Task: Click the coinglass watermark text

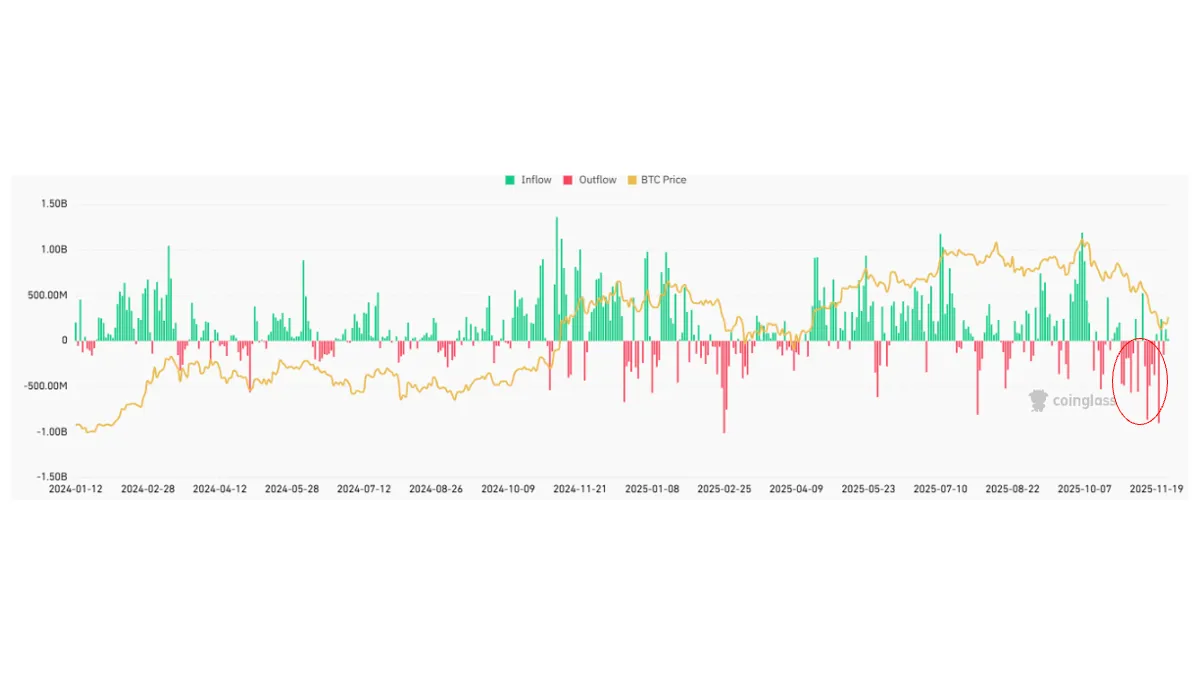Action: pos(1084,401)
